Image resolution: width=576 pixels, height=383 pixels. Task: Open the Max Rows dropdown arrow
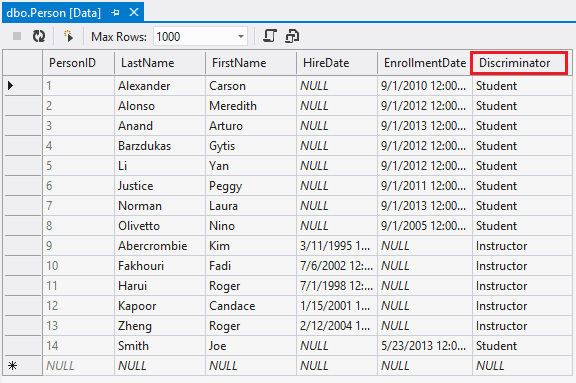[x=241, y=36]
